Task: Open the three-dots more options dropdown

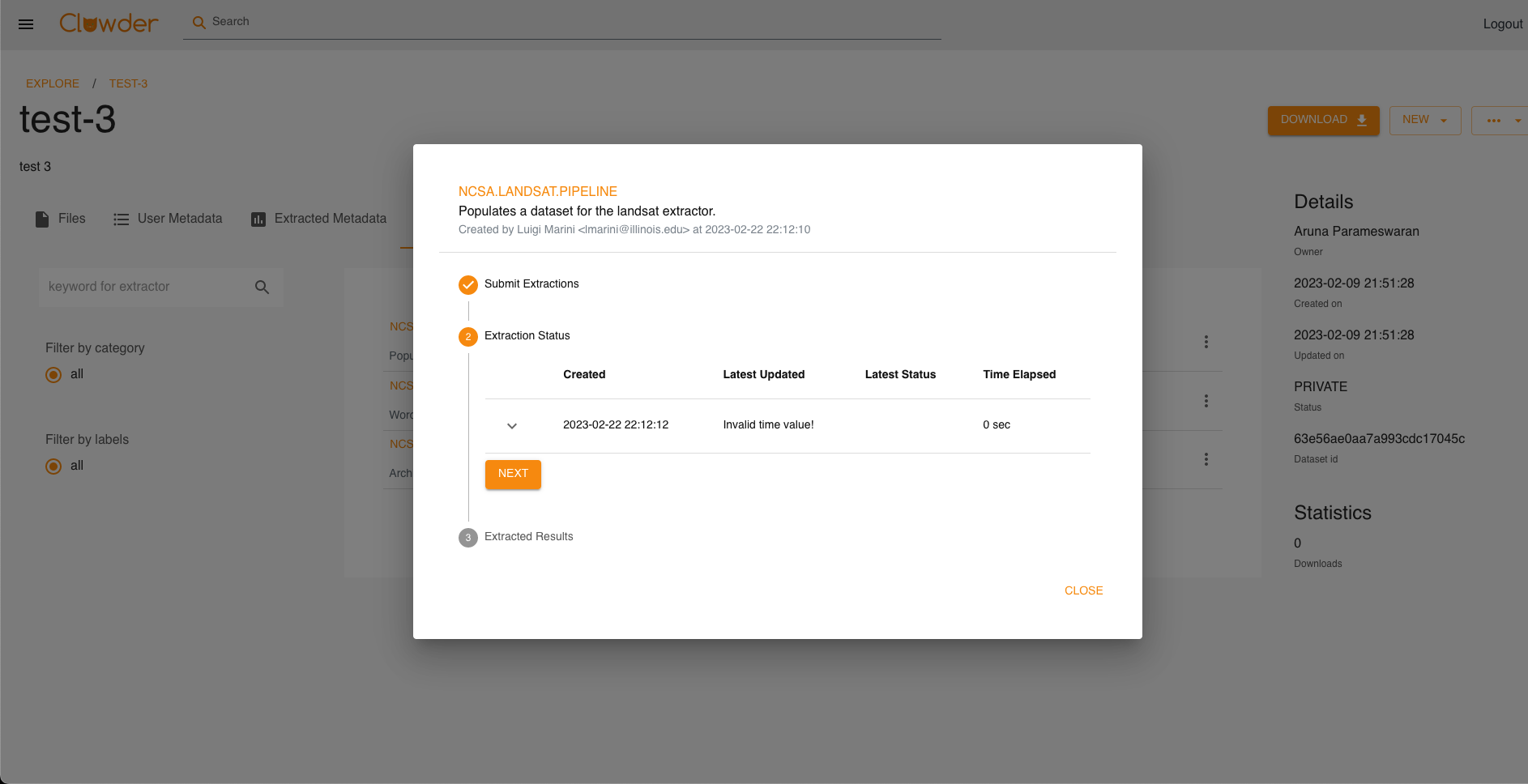Action: pos(1500,120)
